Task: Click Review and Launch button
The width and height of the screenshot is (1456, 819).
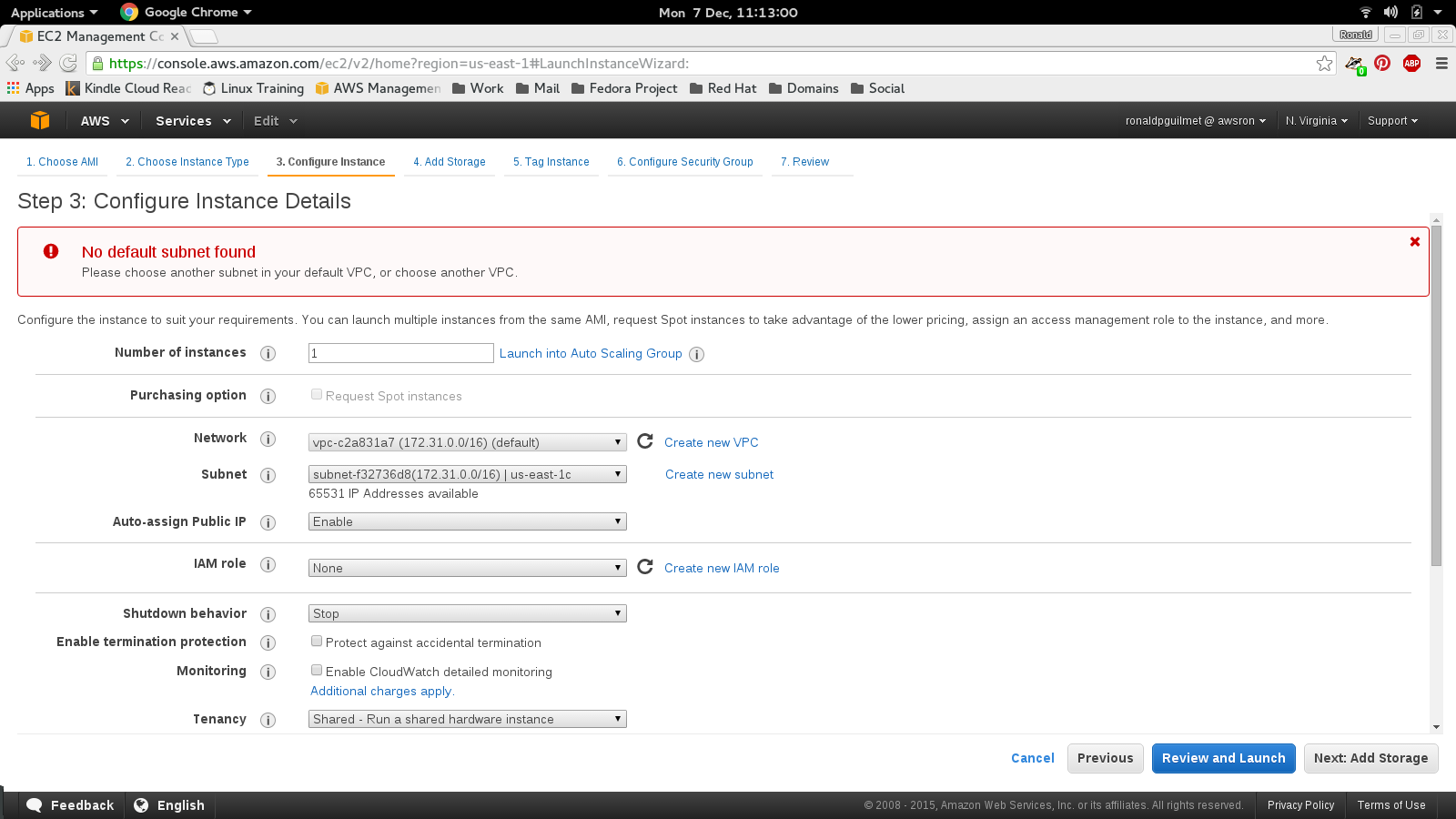Action: pos(1223,758)
